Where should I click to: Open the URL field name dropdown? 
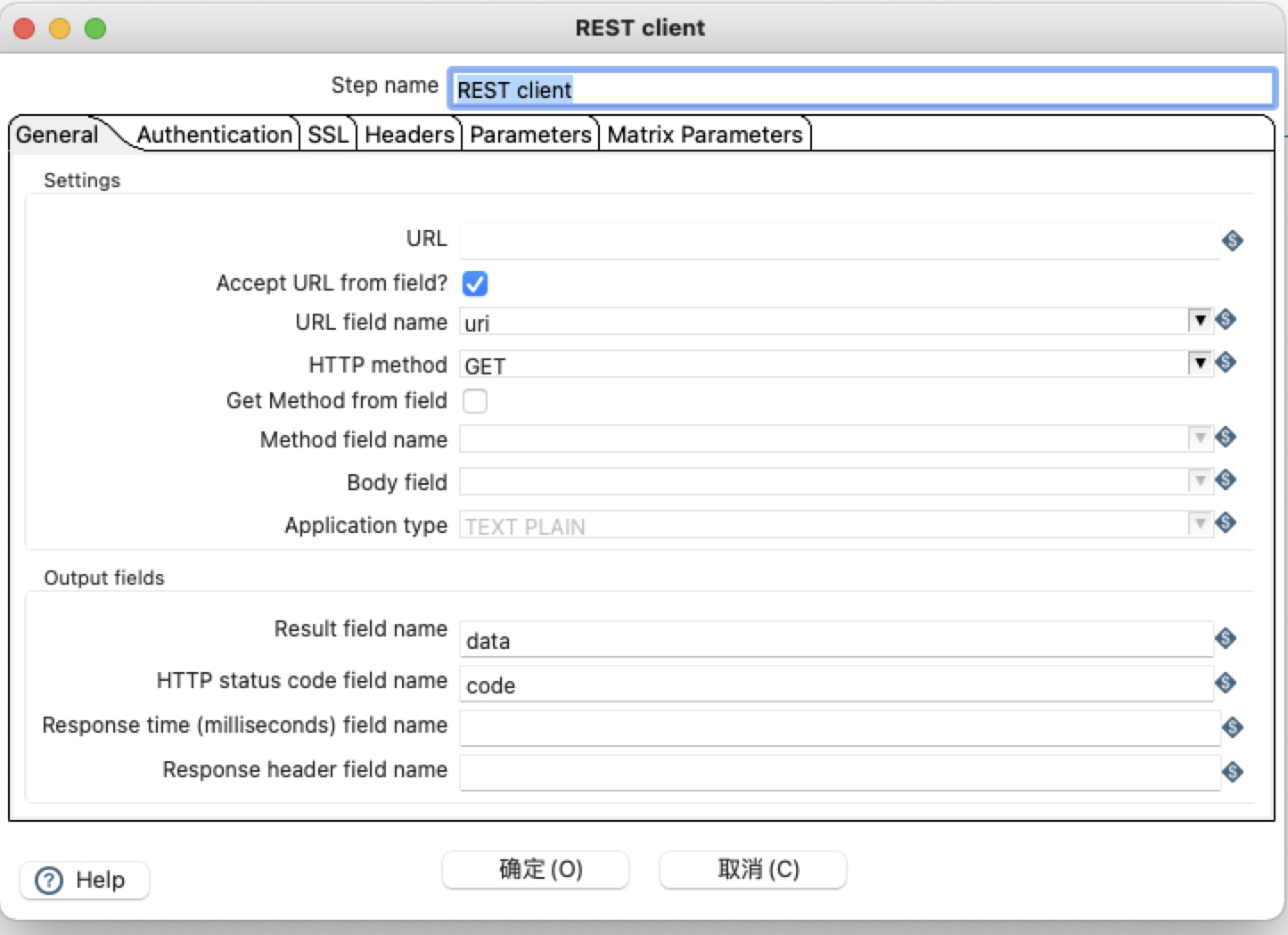click(x=1201, y=320)
